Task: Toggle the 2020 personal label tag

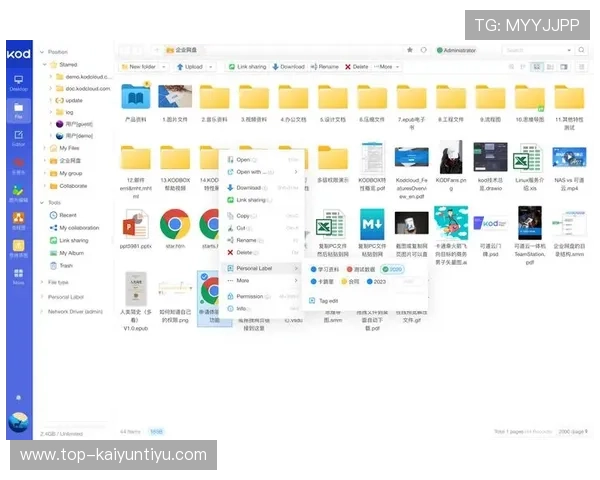Action: pyautogui.click(x=394, y=269)
